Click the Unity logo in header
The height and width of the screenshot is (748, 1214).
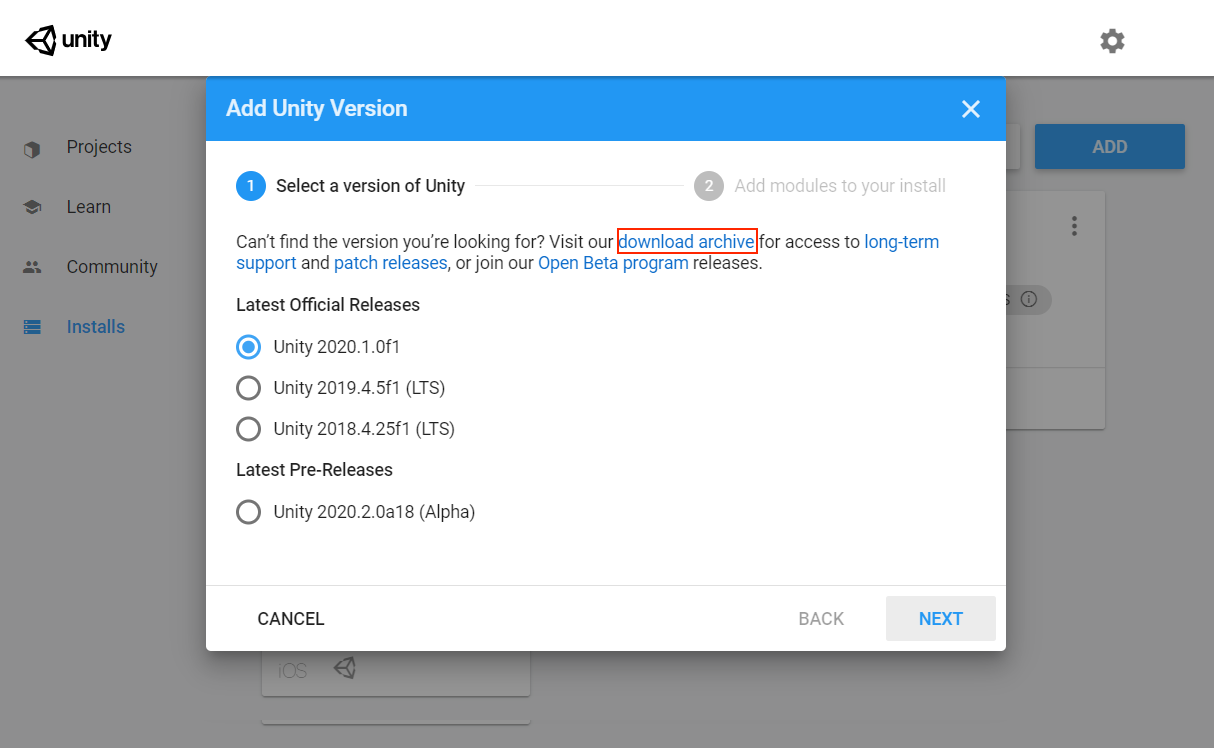tap(68, 40)
